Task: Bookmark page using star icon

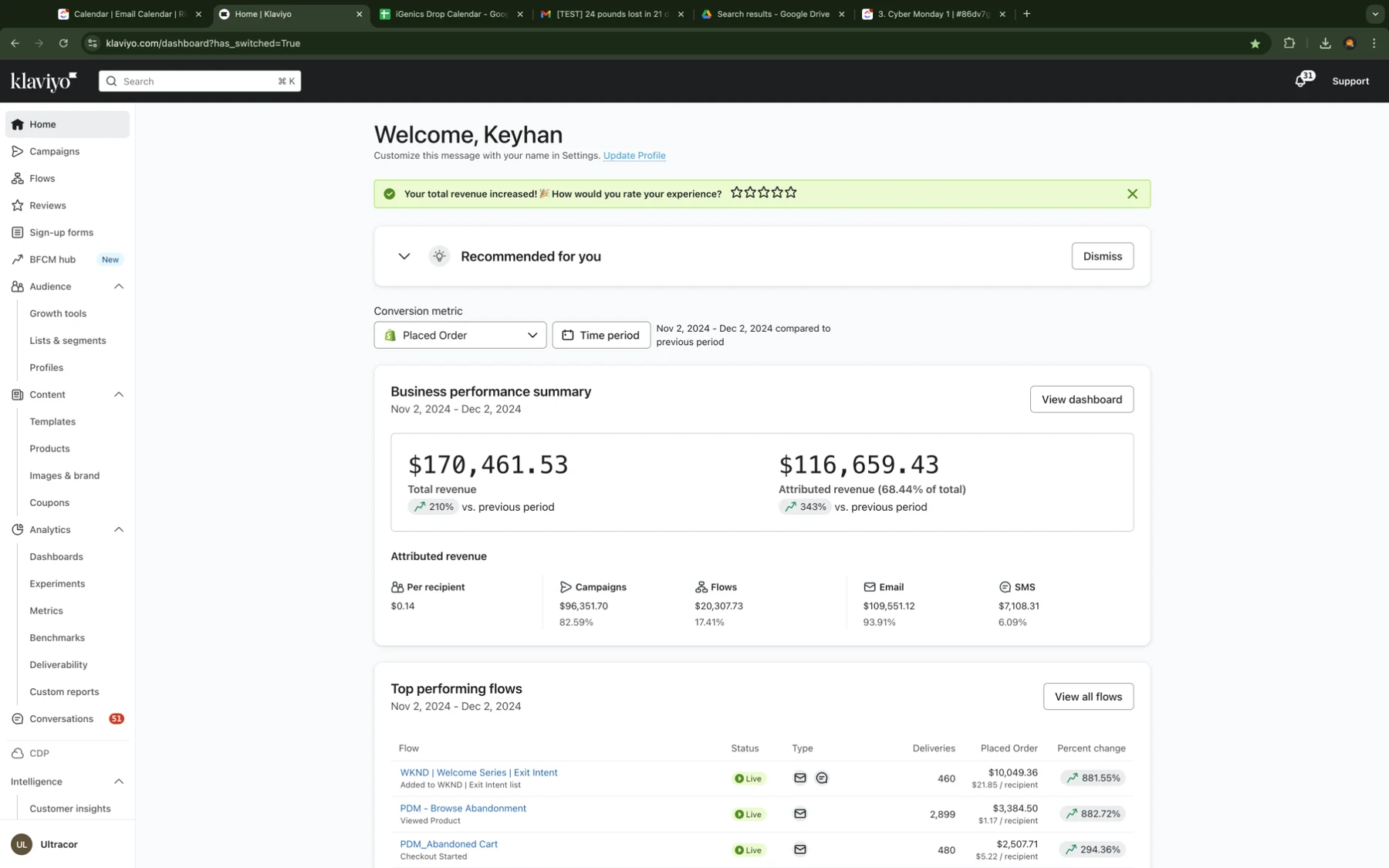Action: 1255,43
